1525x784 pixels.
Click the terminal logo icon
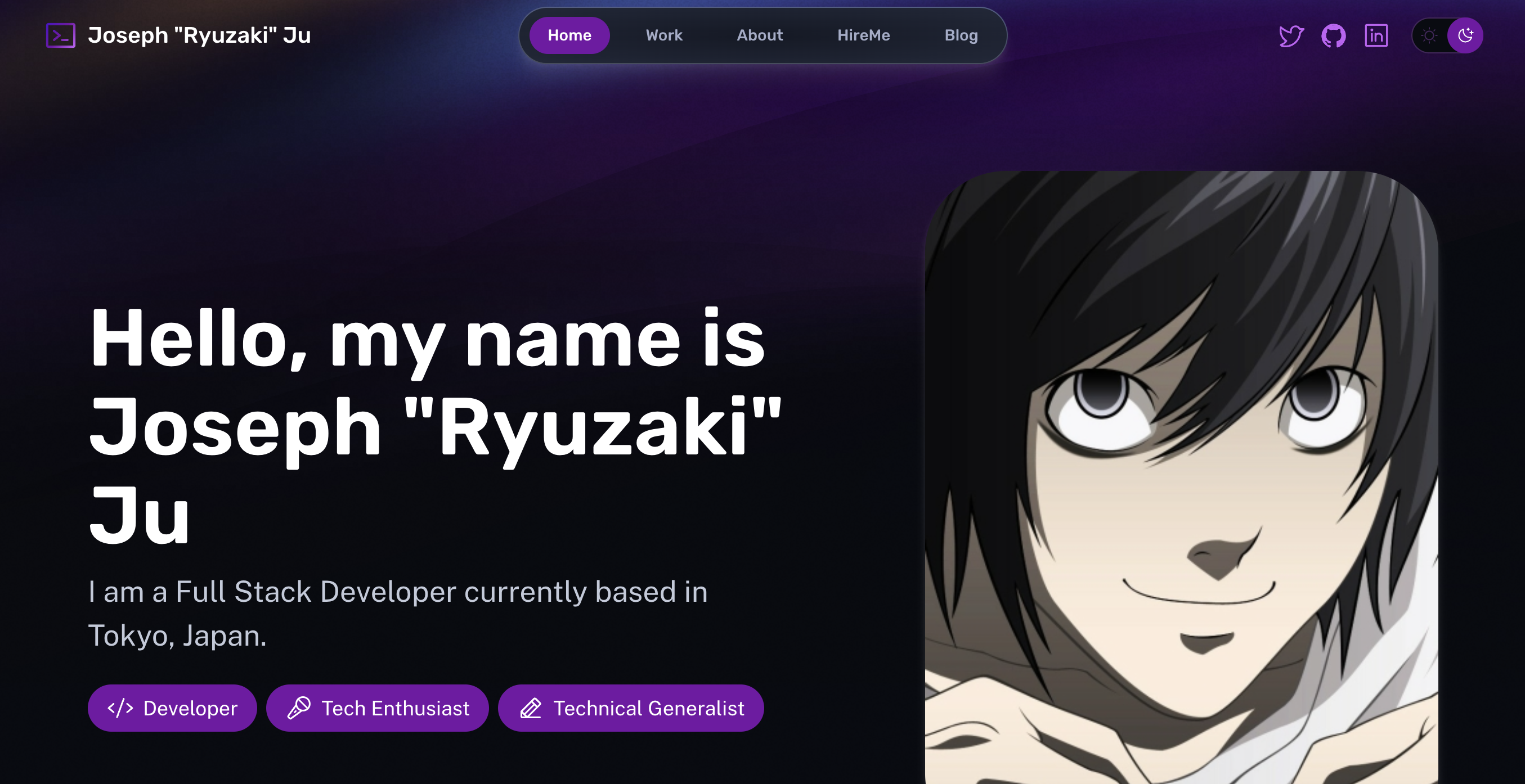click(x=60, y=35)
